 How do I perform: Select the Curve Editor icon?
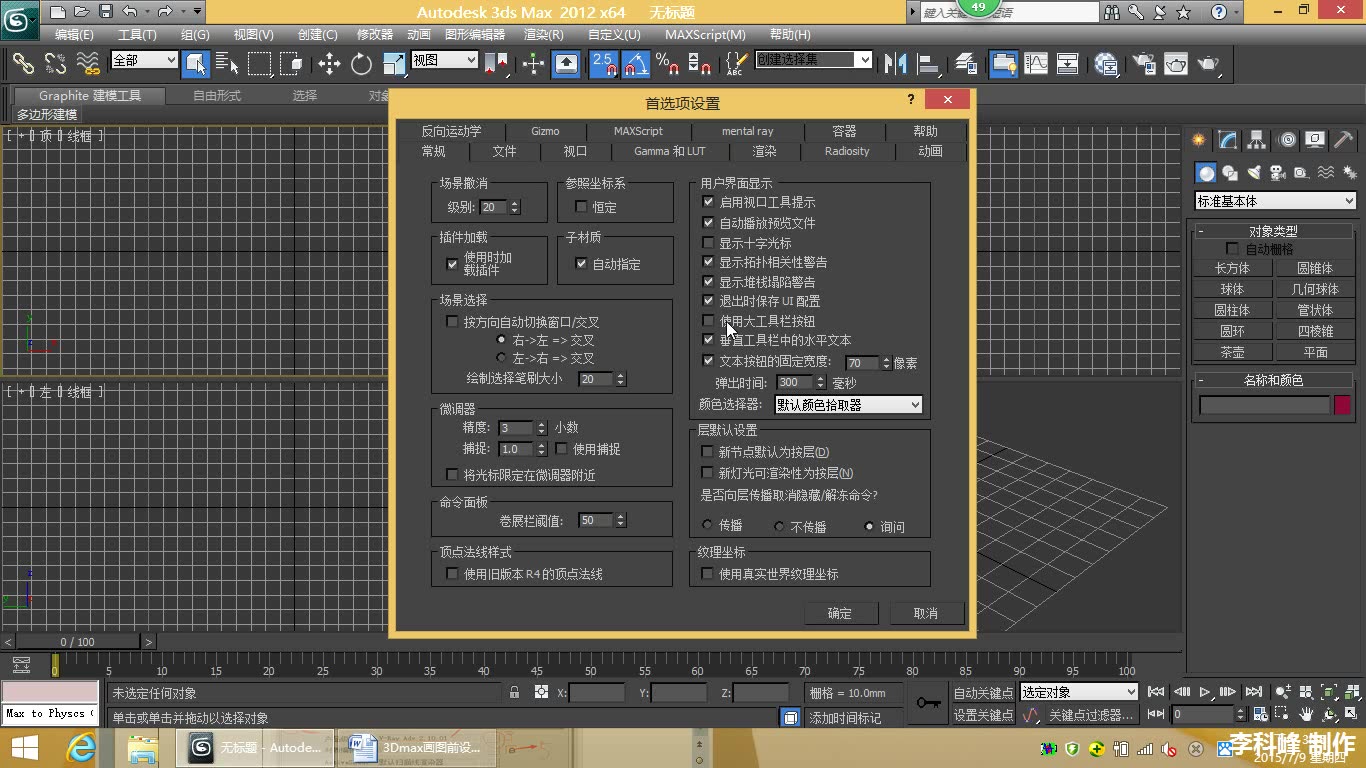1036,65
